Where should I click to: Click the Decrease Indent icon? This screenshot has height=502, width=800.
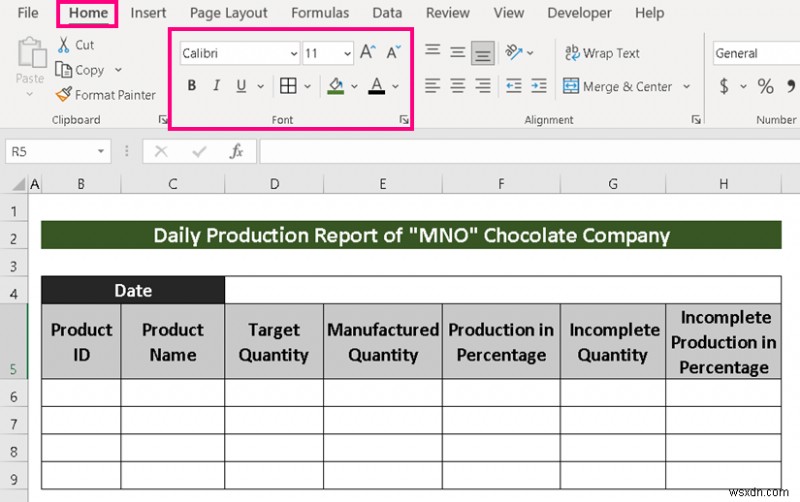point(514,86)
